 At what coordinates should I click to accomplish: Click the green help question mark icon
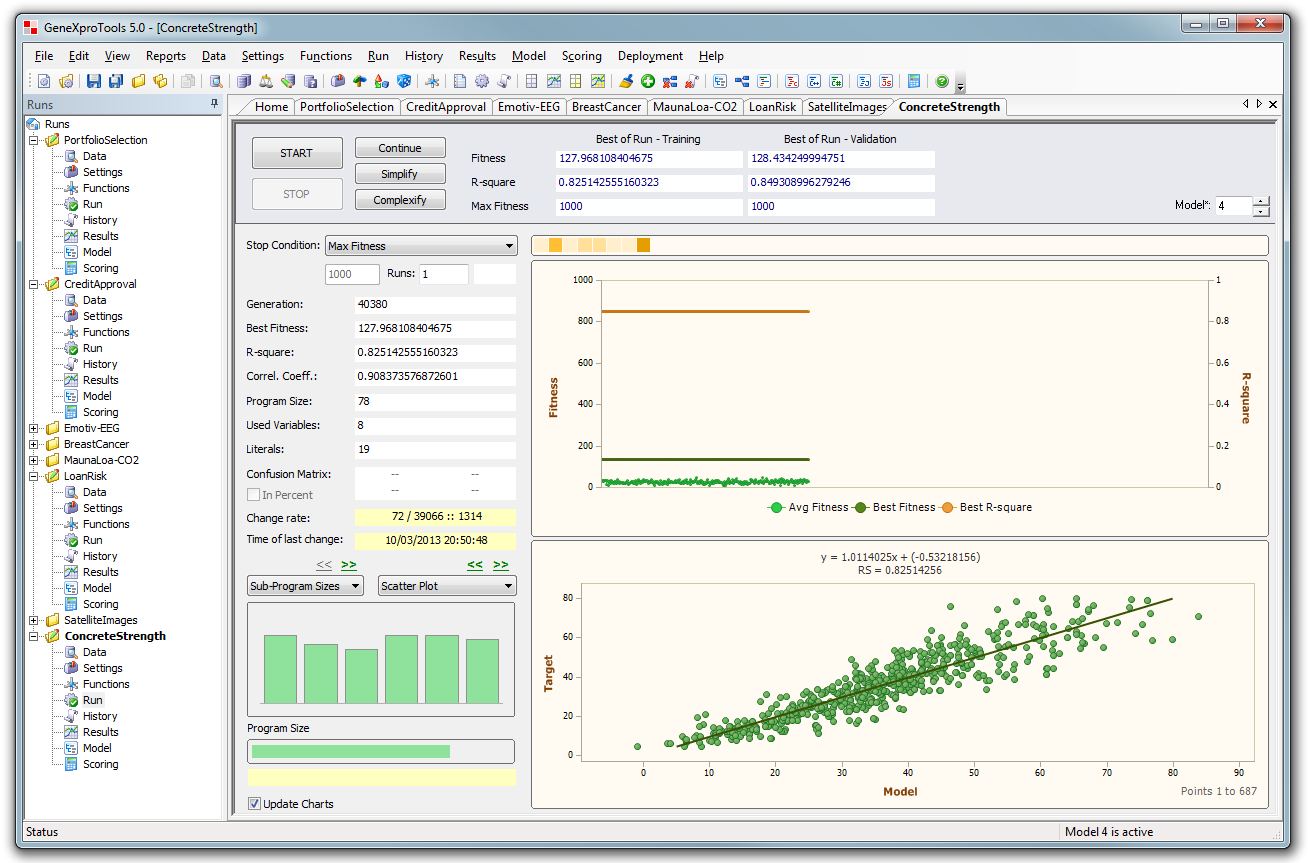point(942,81)
